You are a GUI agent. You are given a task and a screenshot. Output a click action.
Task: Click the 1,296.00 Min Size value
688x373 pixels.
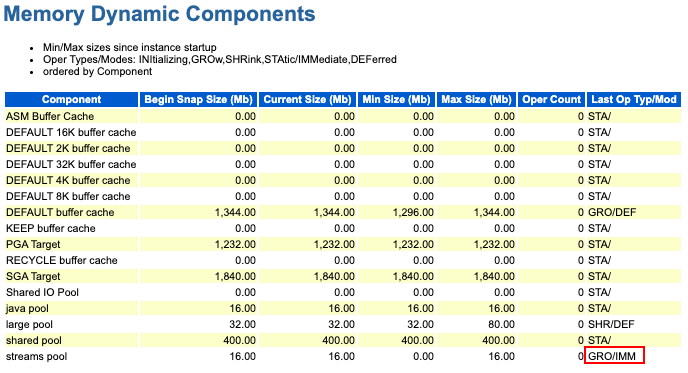(413, 212)
